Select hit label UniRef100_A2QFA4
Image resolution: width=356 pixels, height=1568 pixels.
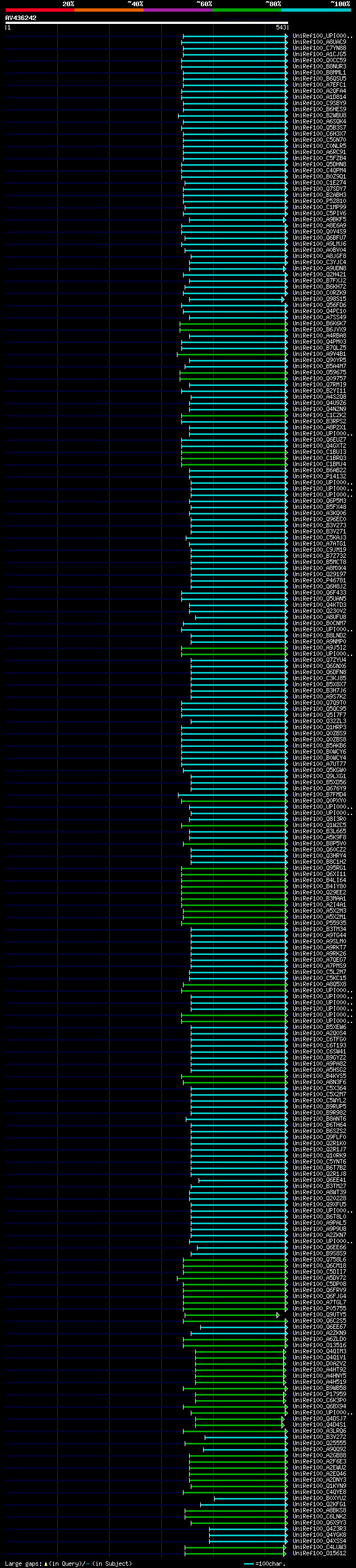tap(319, 91)
